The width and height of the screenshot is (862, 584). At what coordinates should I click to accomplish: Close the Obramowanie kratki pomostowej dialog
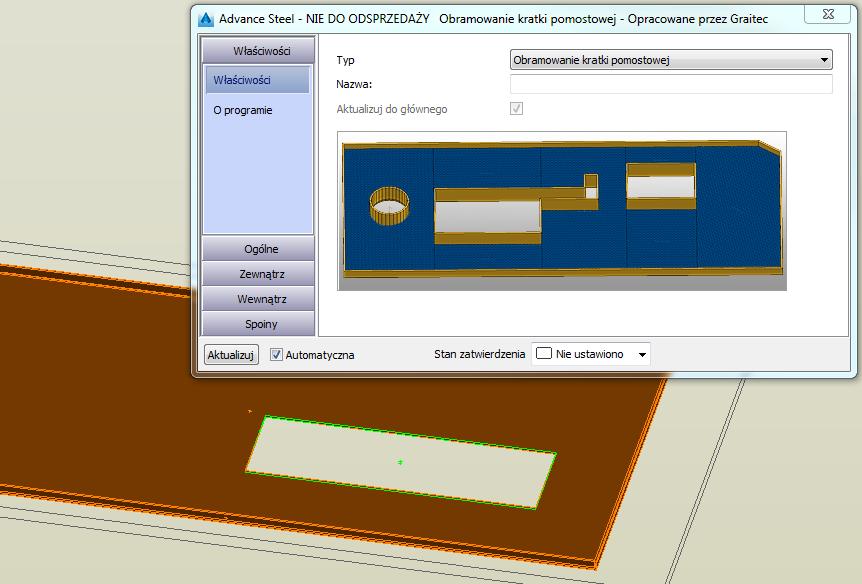click(x=828, y=14)
